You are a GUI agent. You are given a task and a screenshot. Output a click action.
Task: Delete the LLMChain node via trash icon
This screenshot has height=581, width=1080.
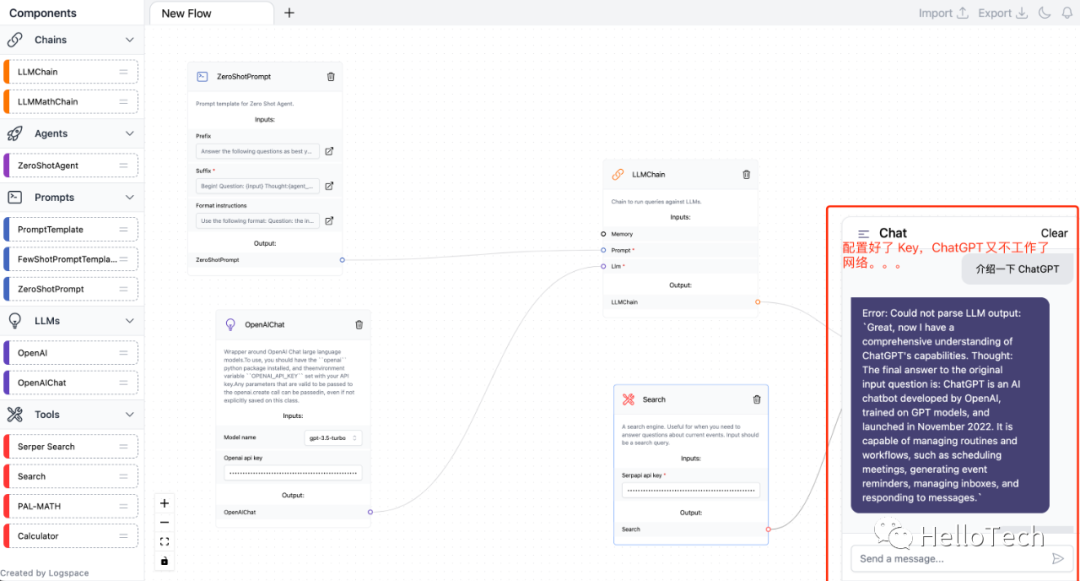746,174
